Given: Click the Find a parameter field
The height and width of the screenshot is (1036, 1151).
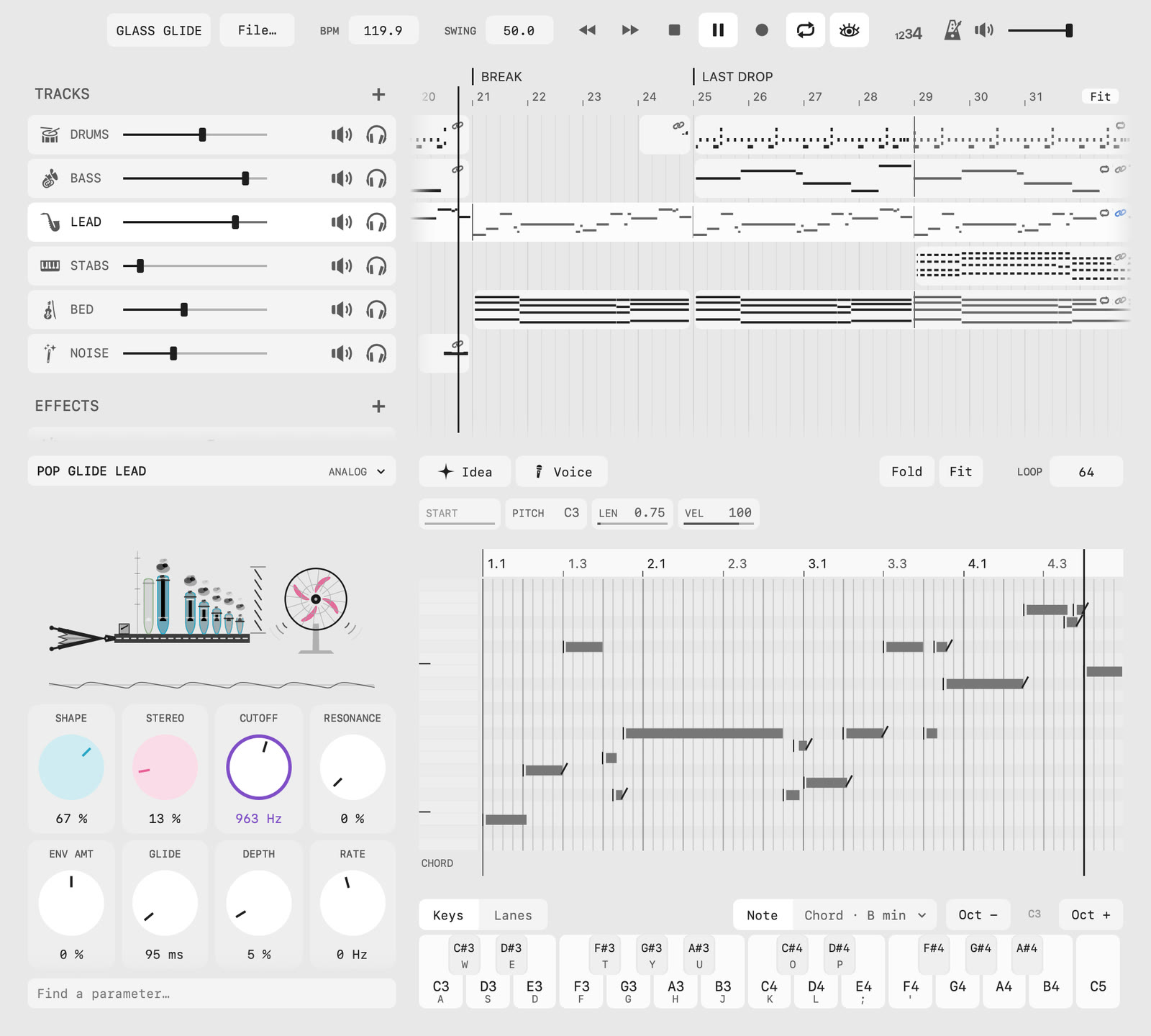Looking at the screenshot, I should pyautogui.click(x=211, y=994).
